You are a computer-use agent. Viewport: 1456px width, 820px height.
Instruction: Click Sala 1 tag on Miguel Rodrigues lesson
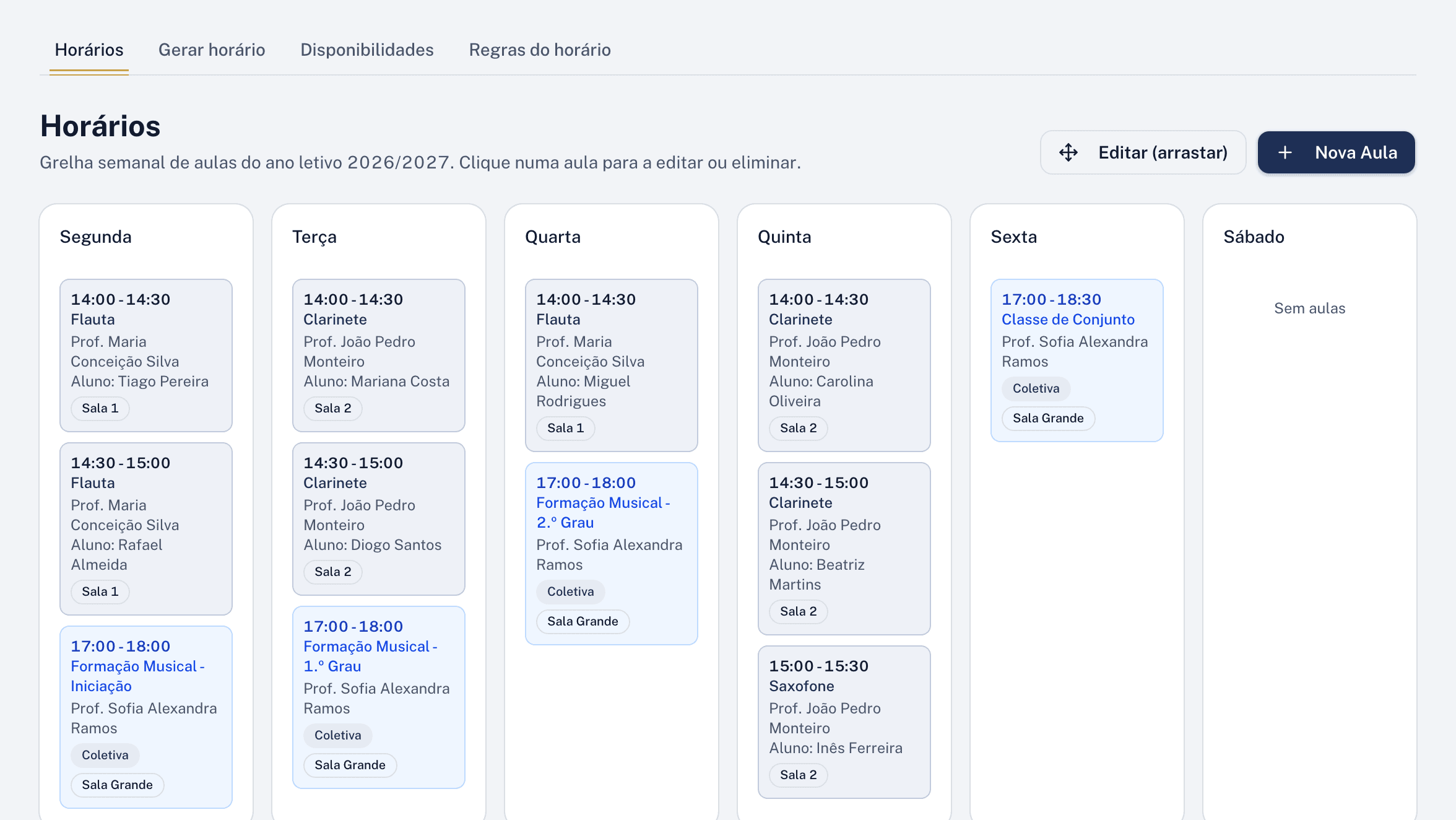pyautogui.click(x=566, y=428)
